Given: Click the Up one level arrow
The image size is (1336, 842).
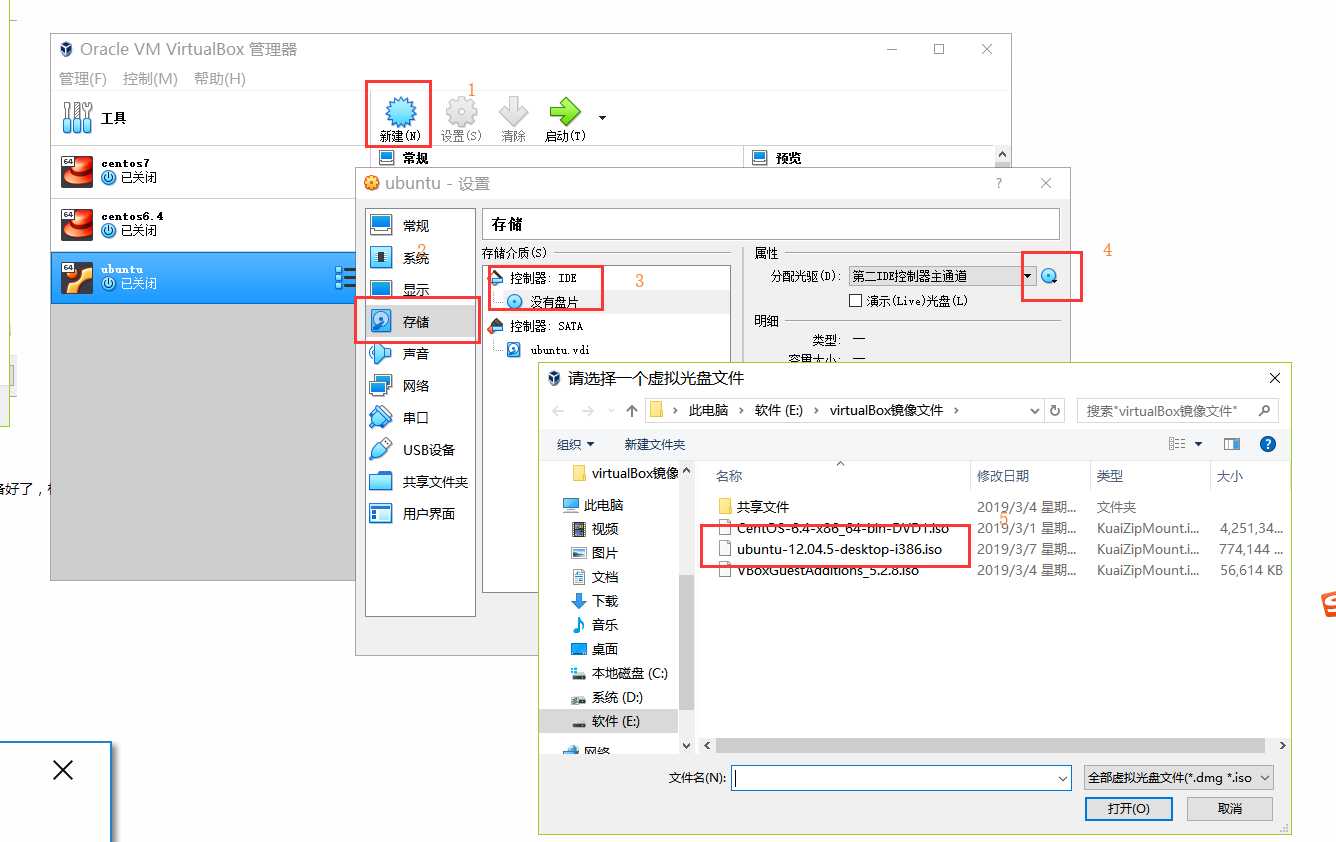Looking at the screenshot, I should 632,410.
